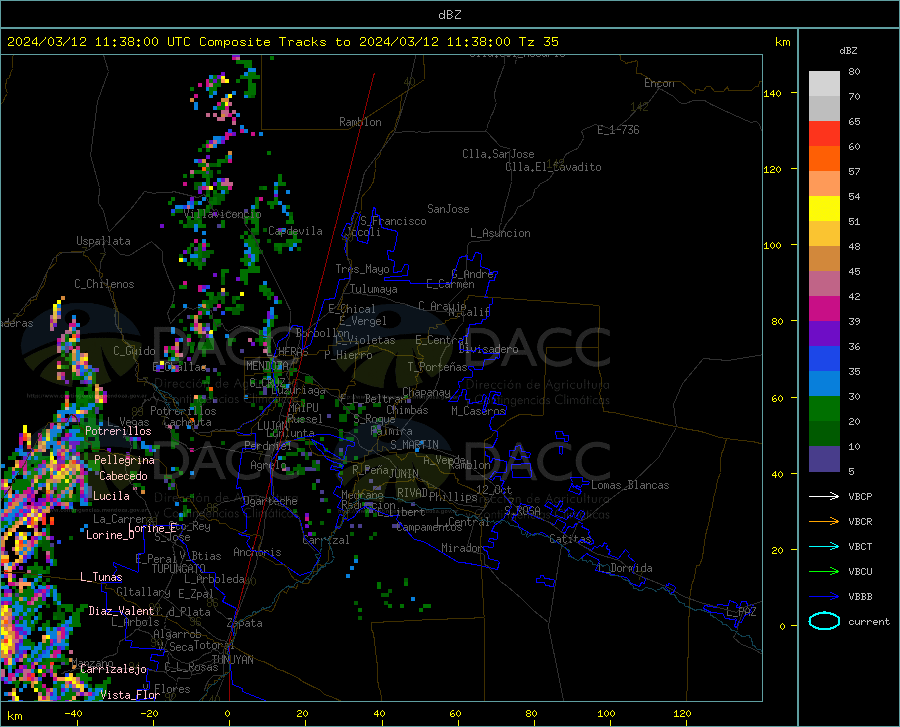Click the RIVAD city label
Viewport: 900px width, 727px height.
click(x=412, y=493)
